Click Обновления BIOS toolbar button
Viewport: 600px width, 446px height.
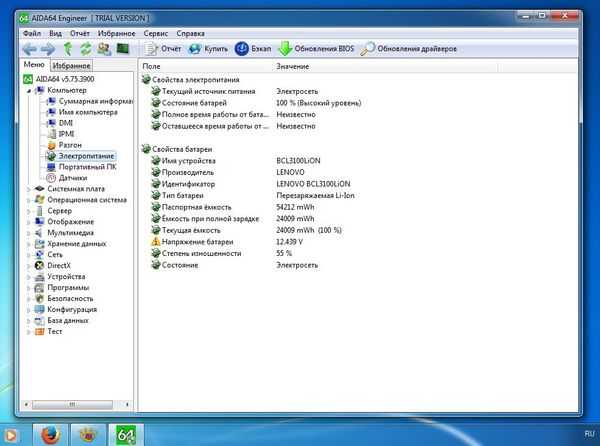click(x=316, y=49)
